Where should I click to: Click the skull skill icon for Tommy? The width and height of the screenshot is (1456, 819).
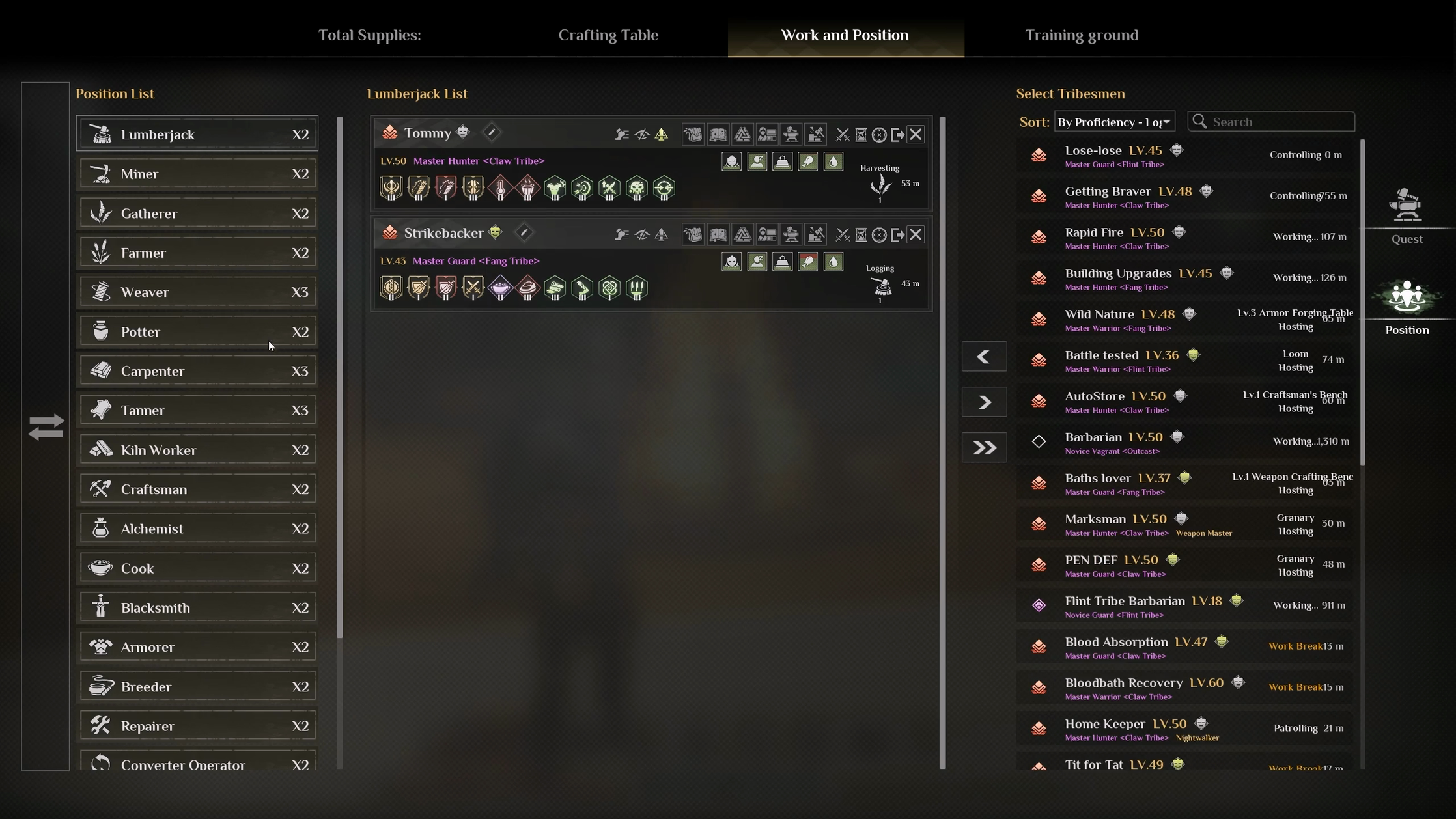click(x=636, y=188)
